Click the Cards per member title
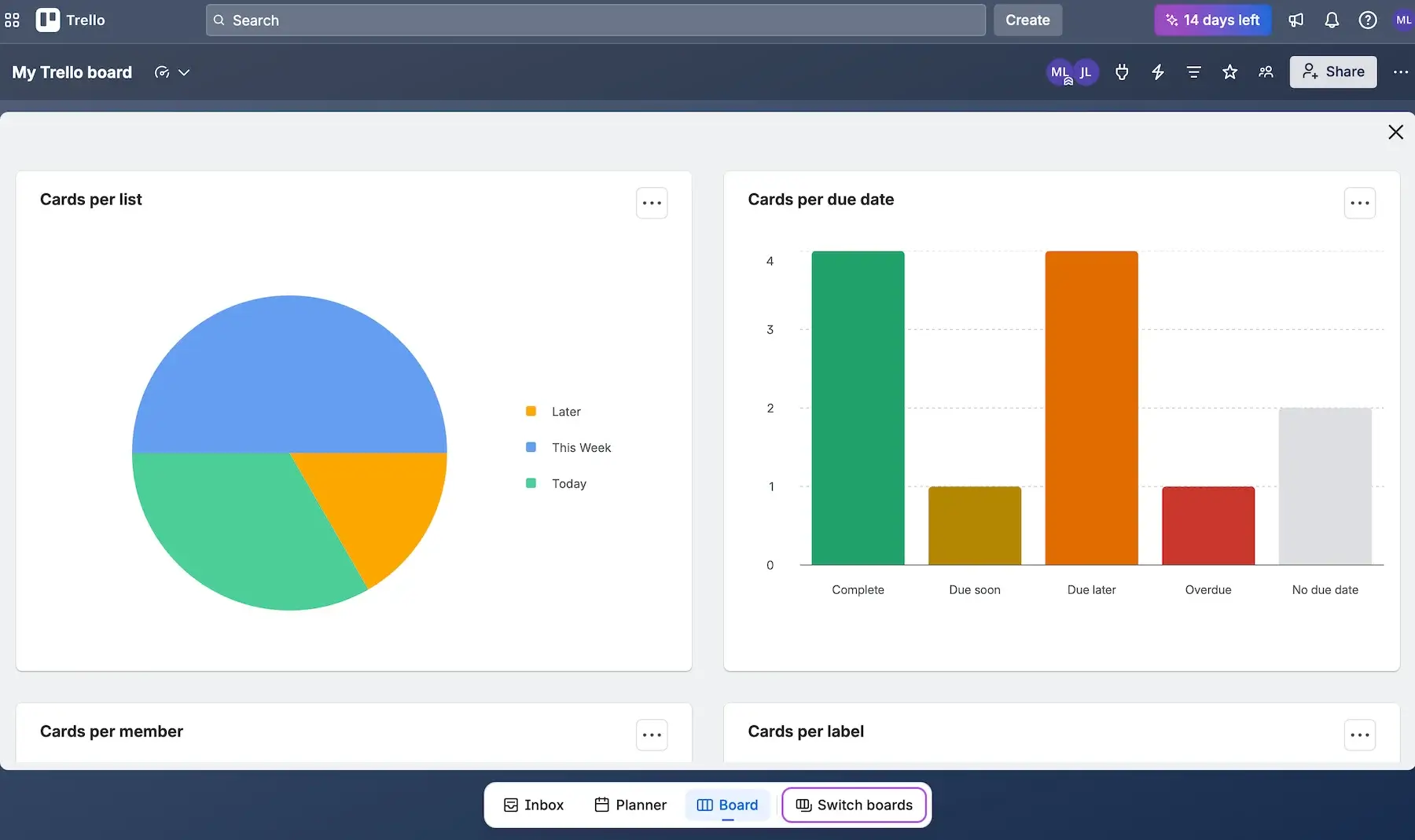1415x840 pixels. click(x=112, y=732)
